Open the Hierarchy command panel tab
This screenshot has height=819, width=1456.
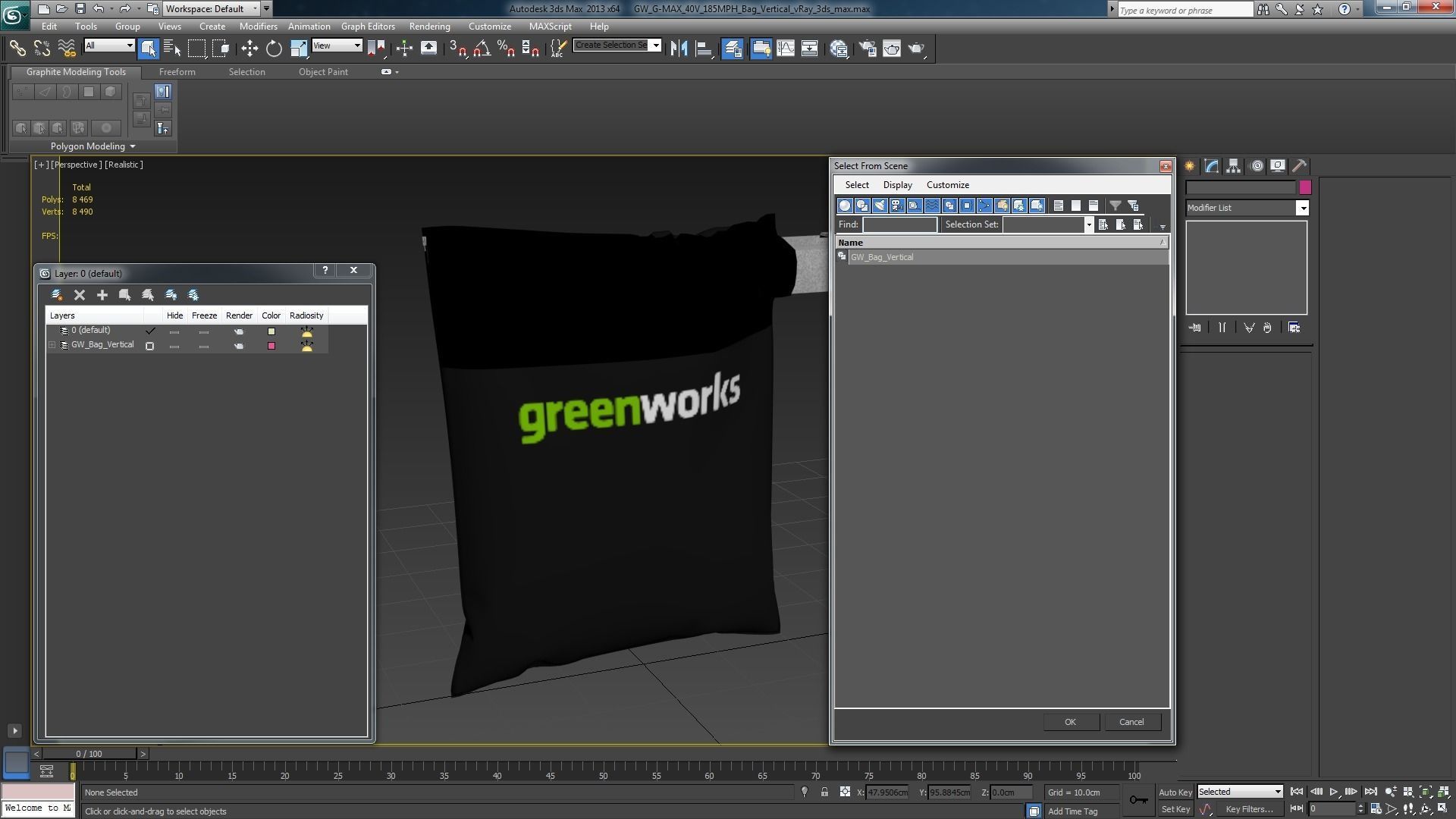click(x=1233, y=166)
